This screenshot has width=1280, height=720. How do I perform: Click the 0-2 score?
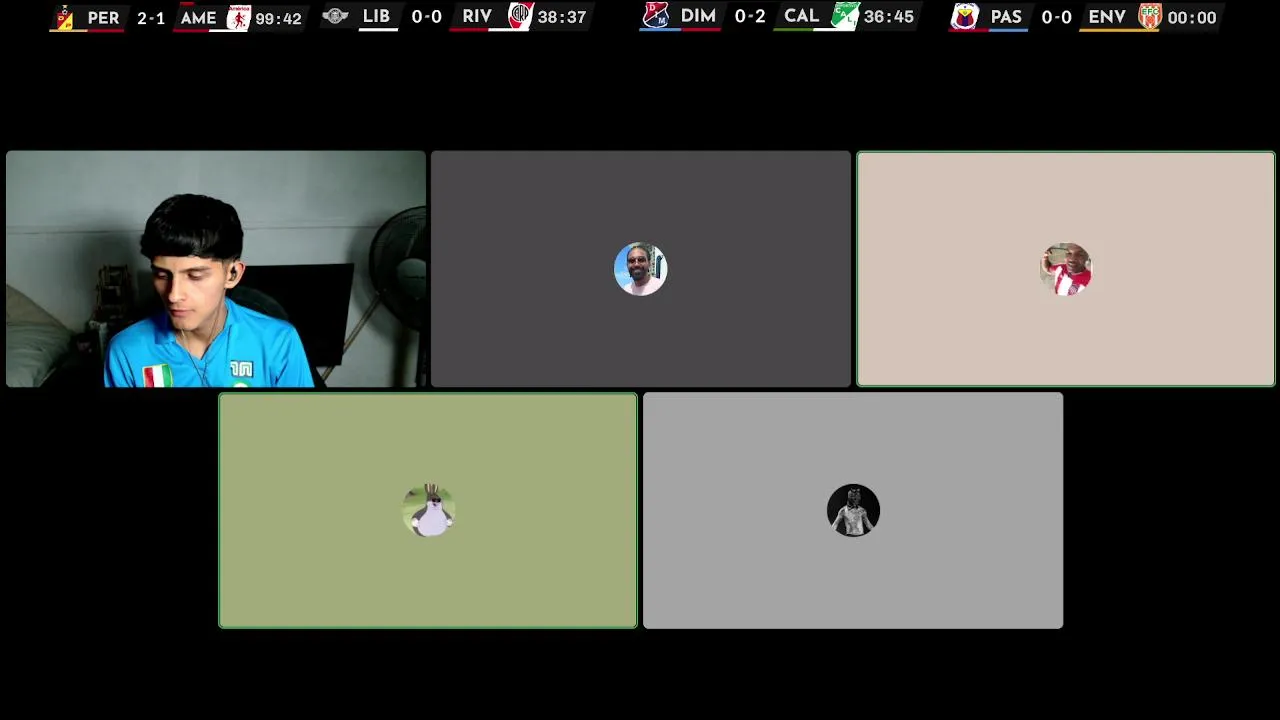750,17
